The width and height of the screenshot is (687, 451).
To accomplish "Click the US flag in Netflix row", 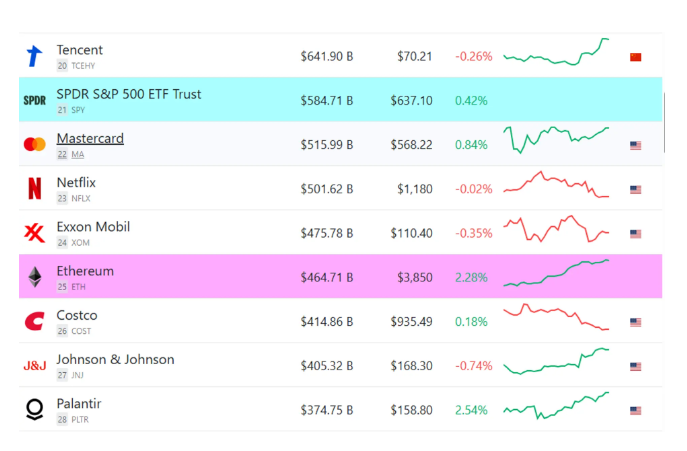I will pos(635,189).
